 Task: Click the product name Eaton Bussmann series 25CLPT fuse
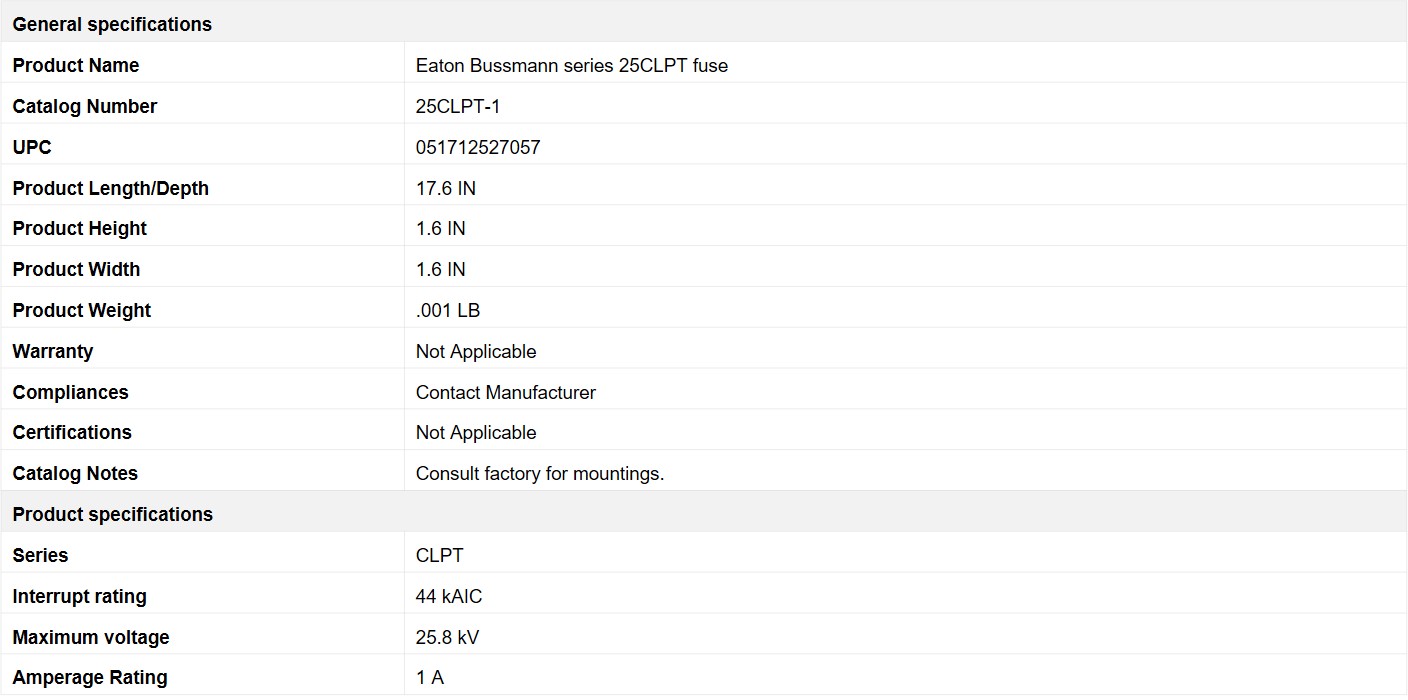pyautogui.click(x=571, y=65)
